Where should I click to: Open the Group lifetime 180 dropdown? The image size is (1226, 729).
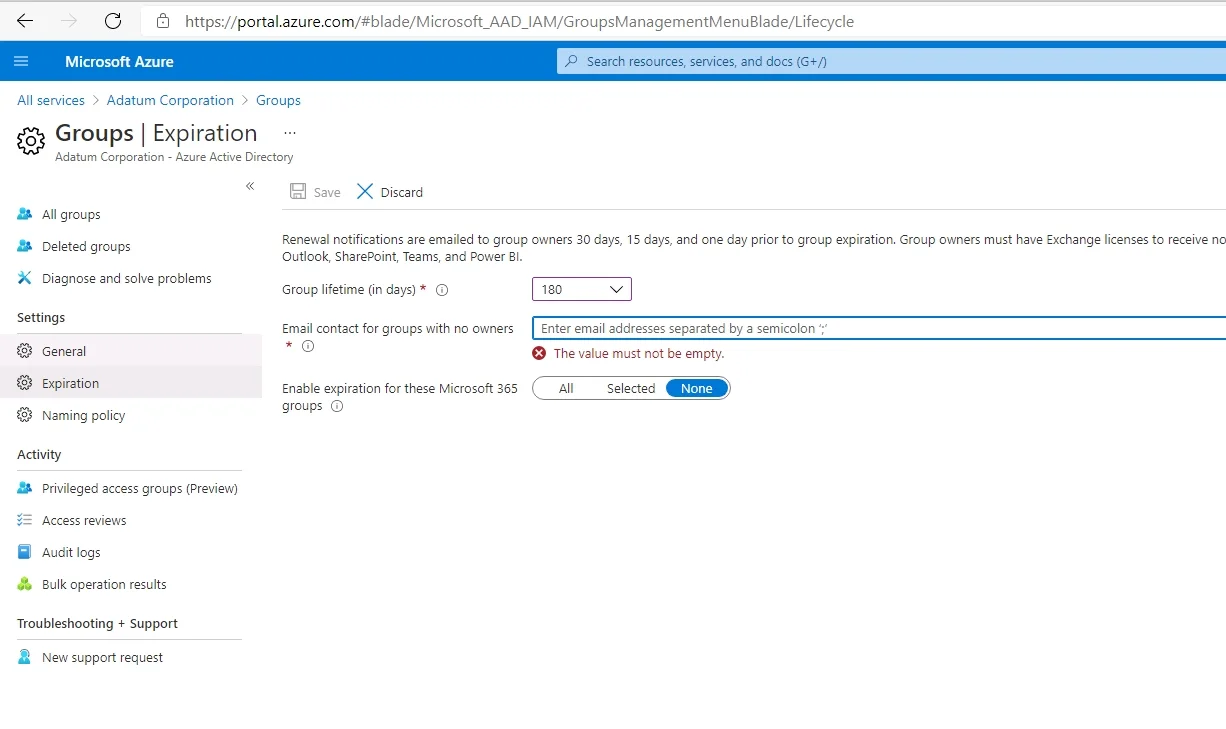[582, 289]
